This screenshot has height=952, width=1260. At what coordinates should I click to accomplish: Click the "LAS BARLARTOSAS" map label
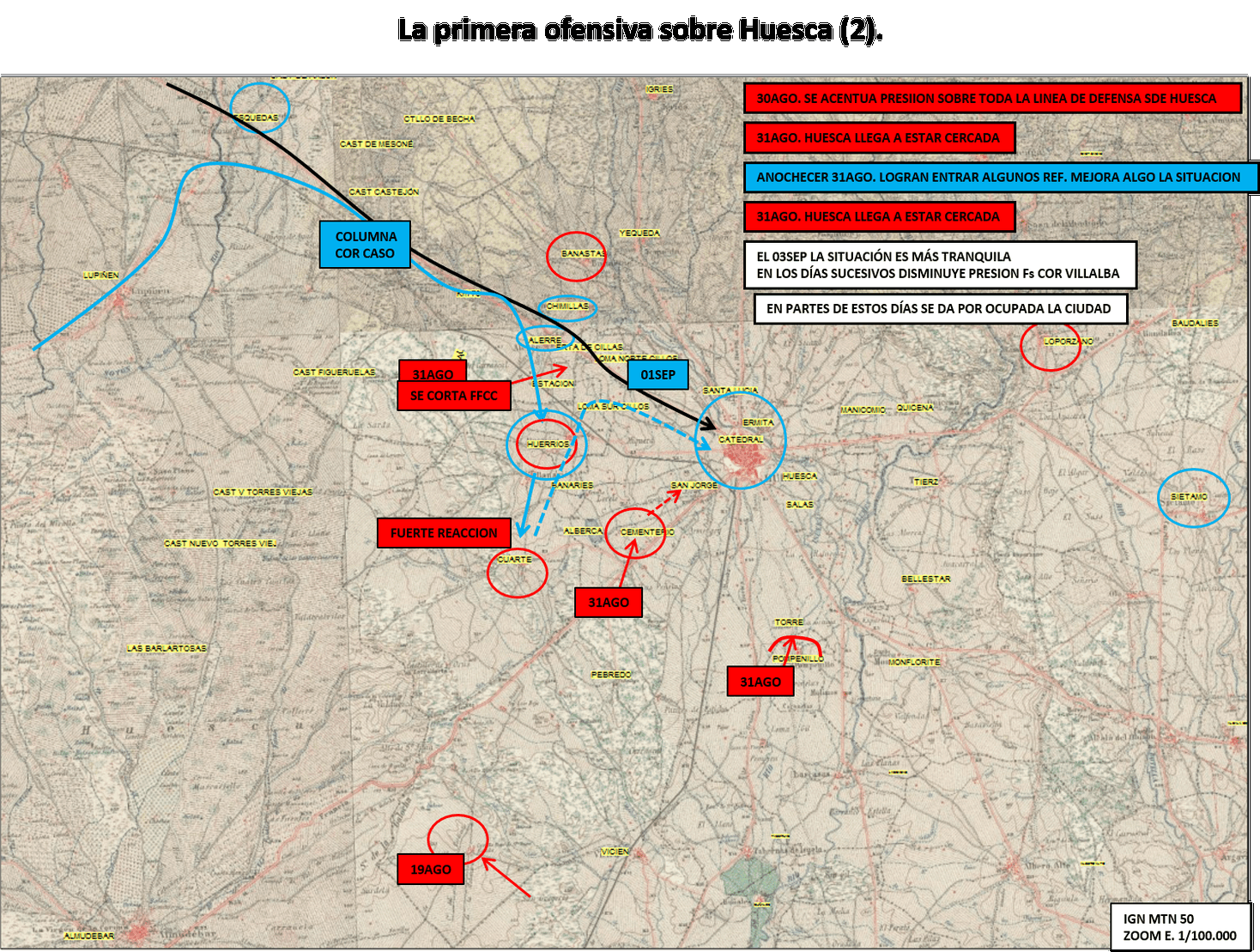[167, 649]
